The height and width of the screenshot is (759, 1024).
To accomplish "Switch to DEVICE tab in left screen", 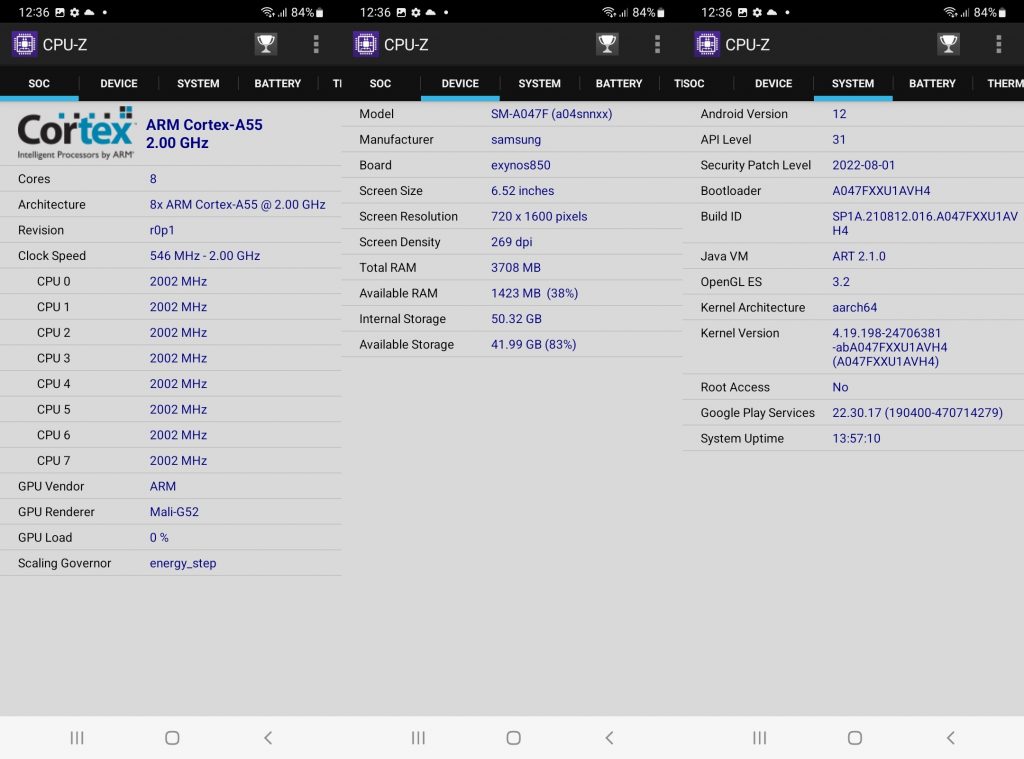I will pos(119,84).
